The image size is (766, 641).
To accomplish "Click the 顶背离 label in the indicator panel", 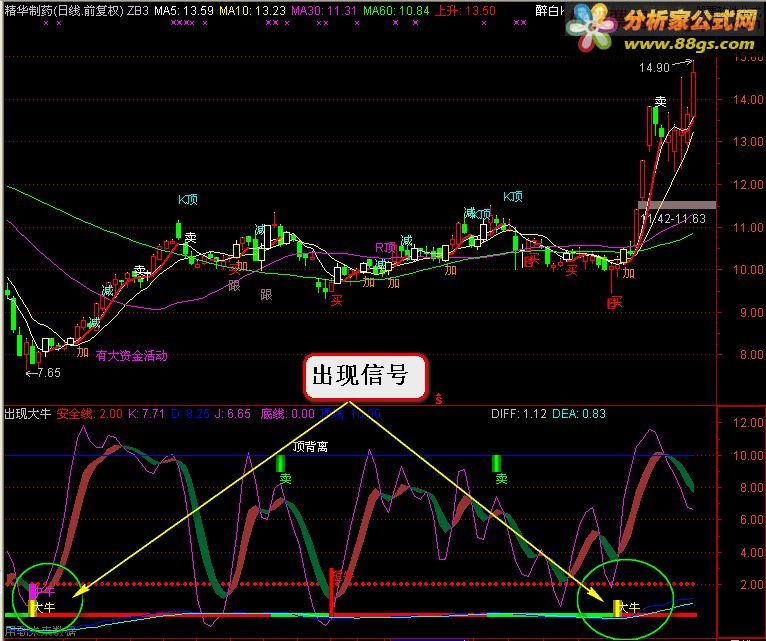I will tap(310, 447).
